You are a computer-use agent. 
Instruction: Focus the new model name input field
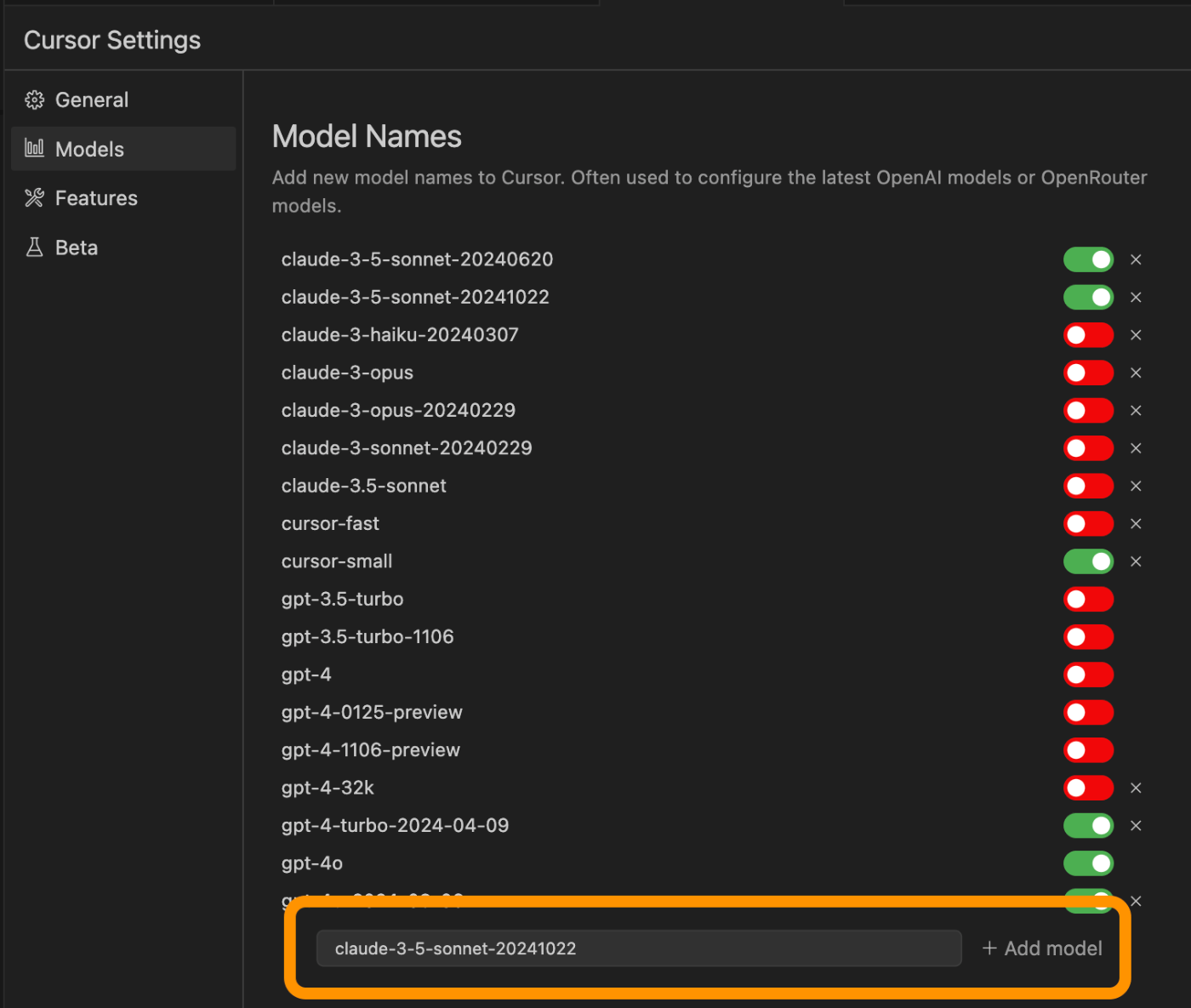coord(639,948)
